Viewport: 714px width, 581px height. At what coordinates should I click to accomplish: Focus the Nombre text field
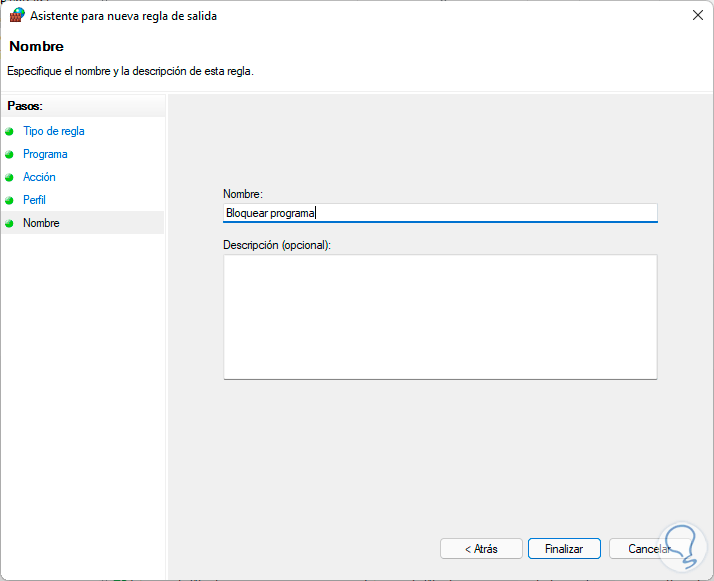[440, 212]
